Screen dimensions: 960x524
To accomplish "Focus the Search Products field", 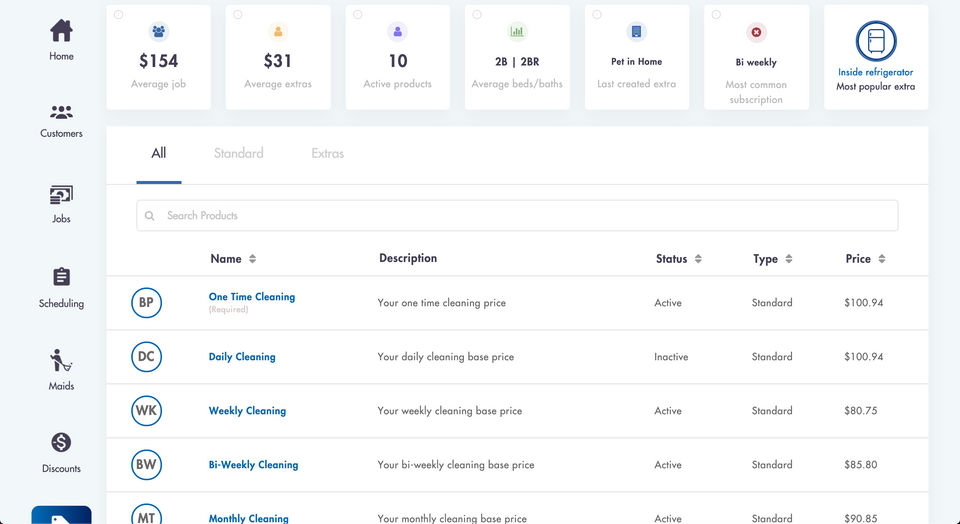I will pyautogui.click(x=517, y=215).
